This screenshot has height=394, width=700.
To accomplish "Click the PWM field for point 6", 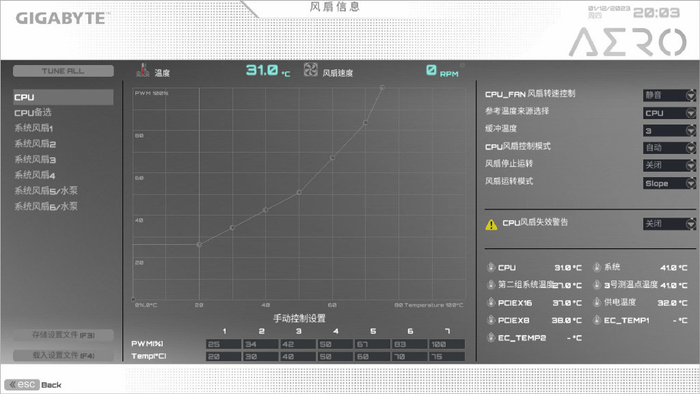I will [x=409, y=344].
